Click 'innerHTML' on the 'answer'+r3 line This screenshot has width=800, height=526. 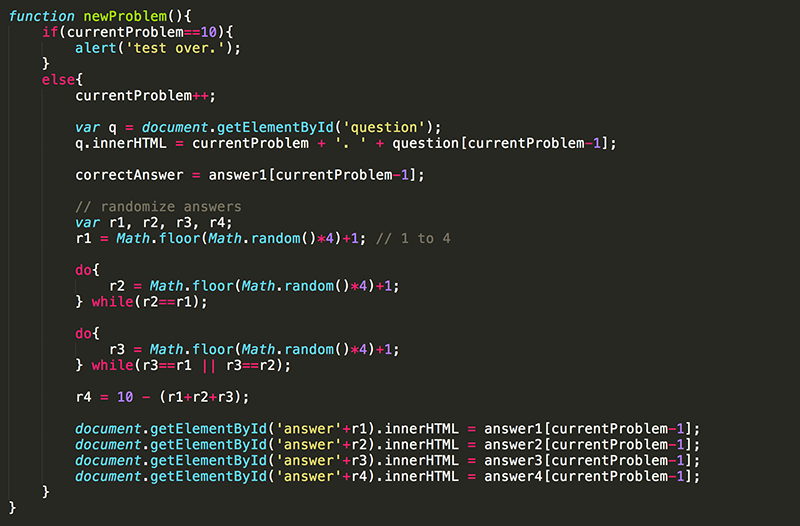tap(421, 460)
